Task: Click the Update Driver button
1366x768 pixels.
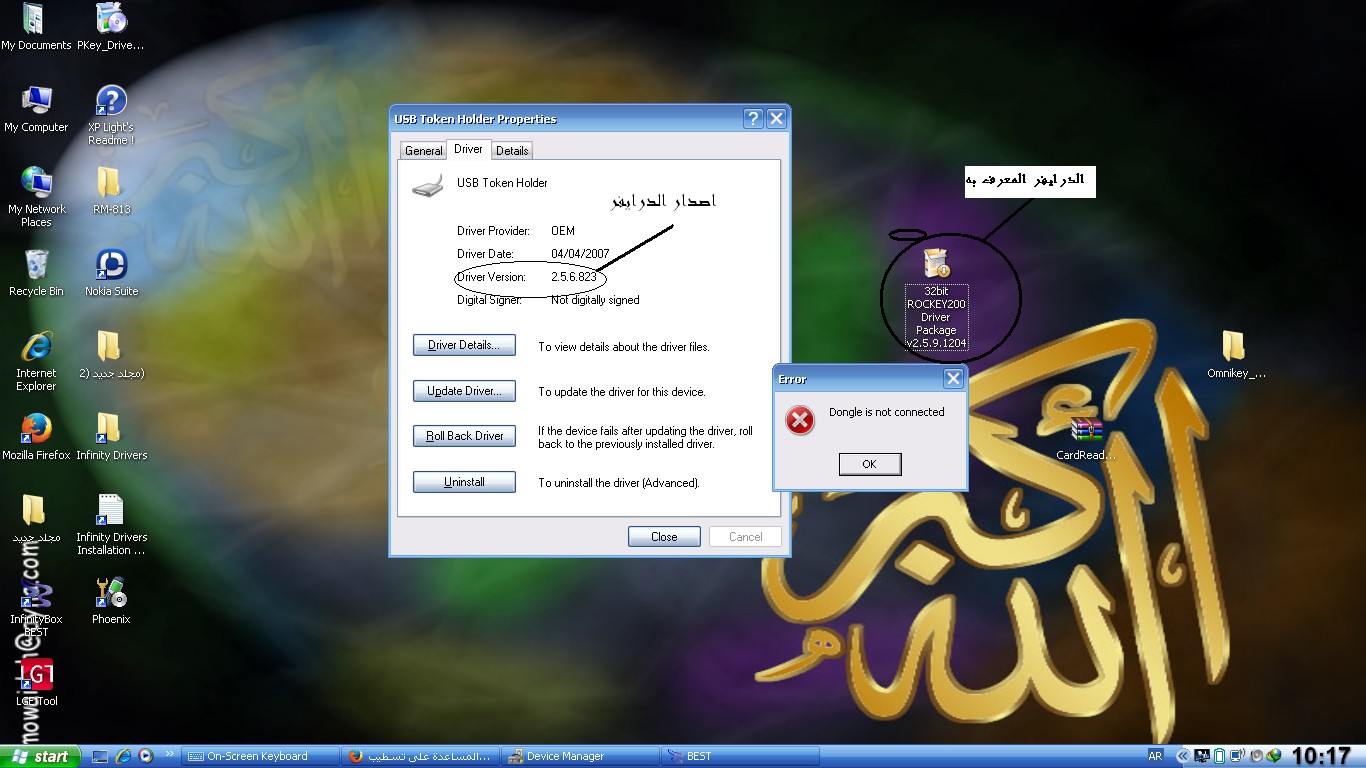Action: pos(464,391)
